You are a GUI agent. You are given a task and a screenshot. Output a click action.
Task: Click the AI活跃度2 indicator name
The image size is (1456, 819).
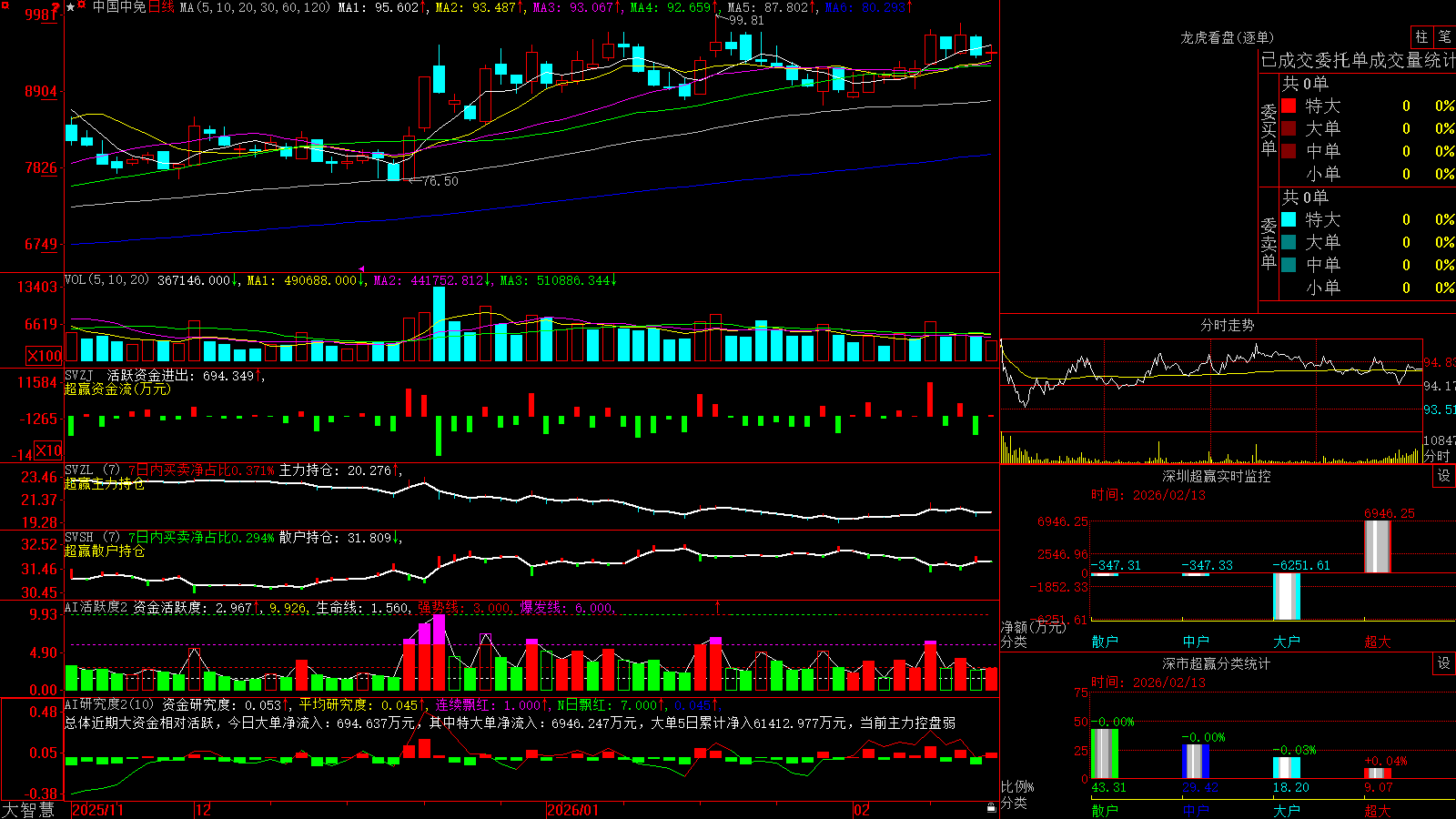click(96, 608)
